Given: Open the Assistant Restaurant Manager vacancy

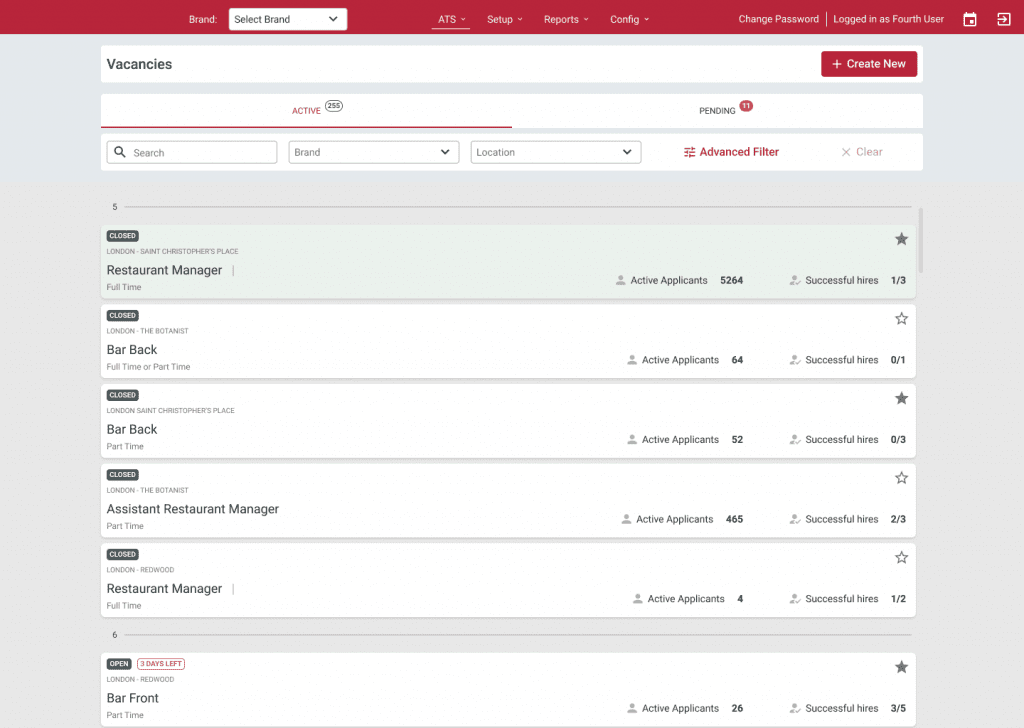Looking at the screenshot, I should (193, 509).
